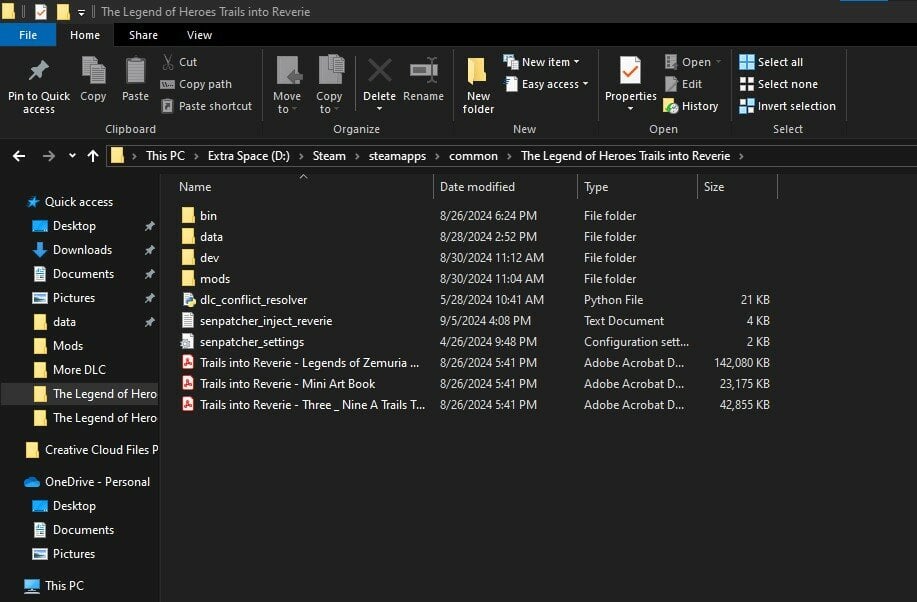The height and width of the screenshot is (602, 917).
Task: Click the History icon
Action: [x=670, y=106]
